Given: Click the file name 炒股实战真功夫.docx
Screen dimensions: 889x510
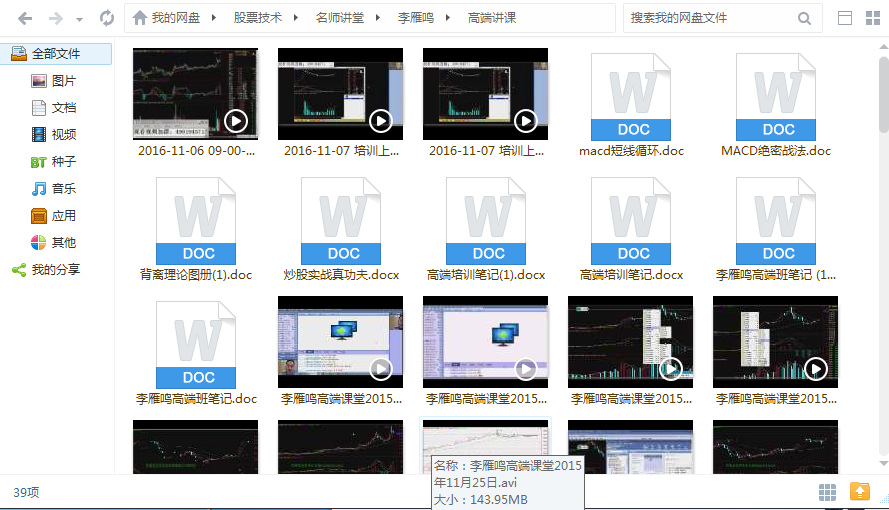Looking at the screenshot, I should tap(341, 275).
